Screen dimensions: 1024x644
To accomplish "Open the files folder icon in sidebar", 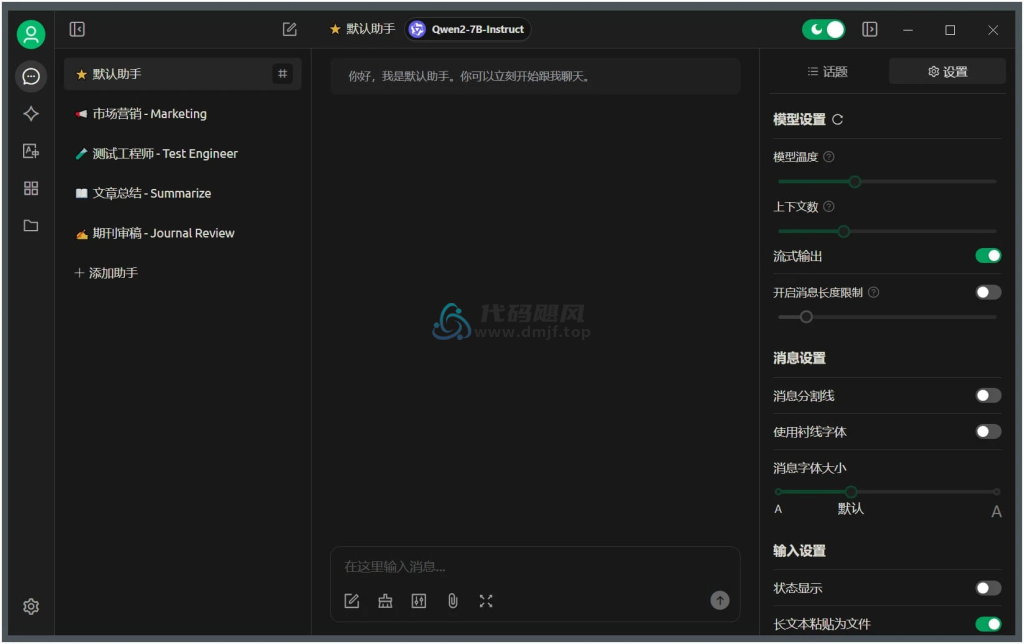I will click(x=31, y=225).
